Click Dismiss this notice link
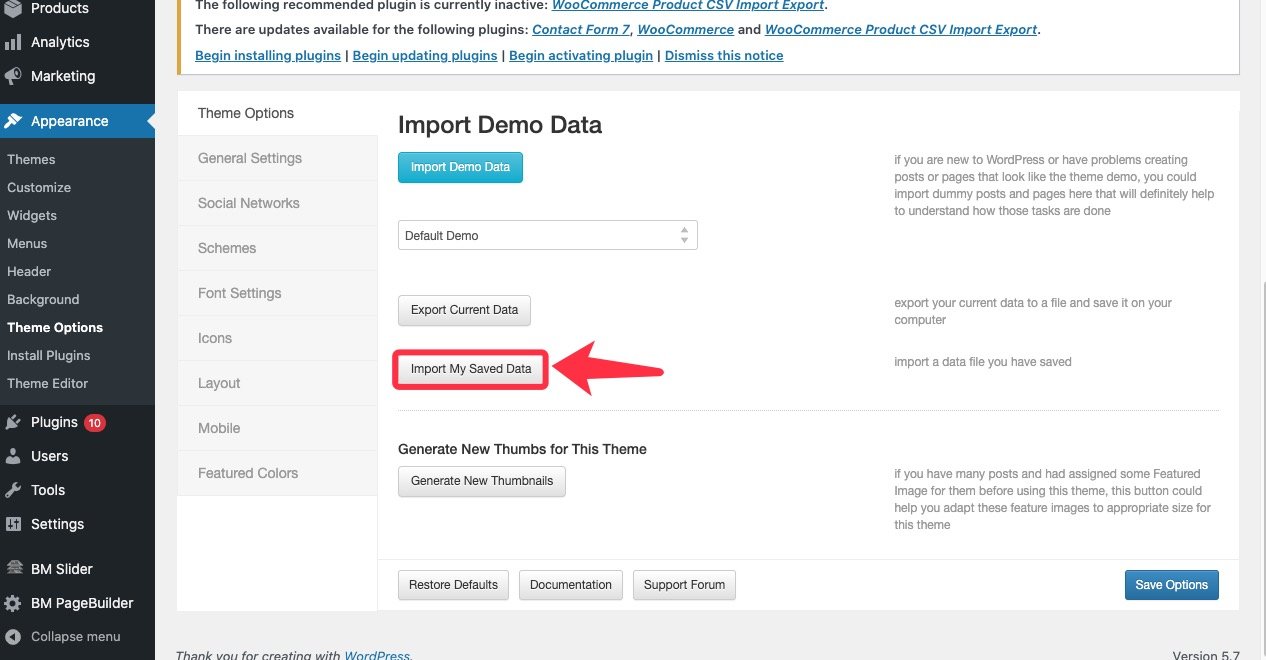The width and height of the screenshot is (1266, 660). tap(724, 55)
